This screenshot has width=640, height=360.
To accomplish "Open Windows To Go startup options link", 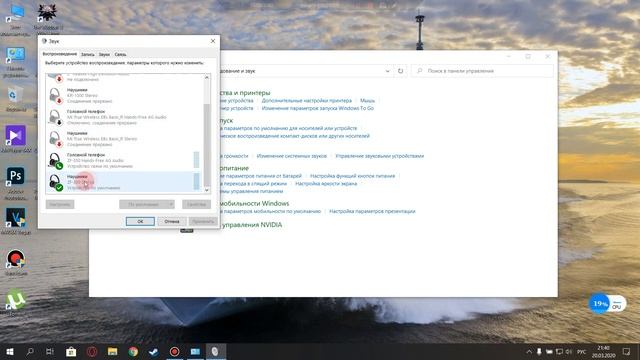I will point(318,108).
